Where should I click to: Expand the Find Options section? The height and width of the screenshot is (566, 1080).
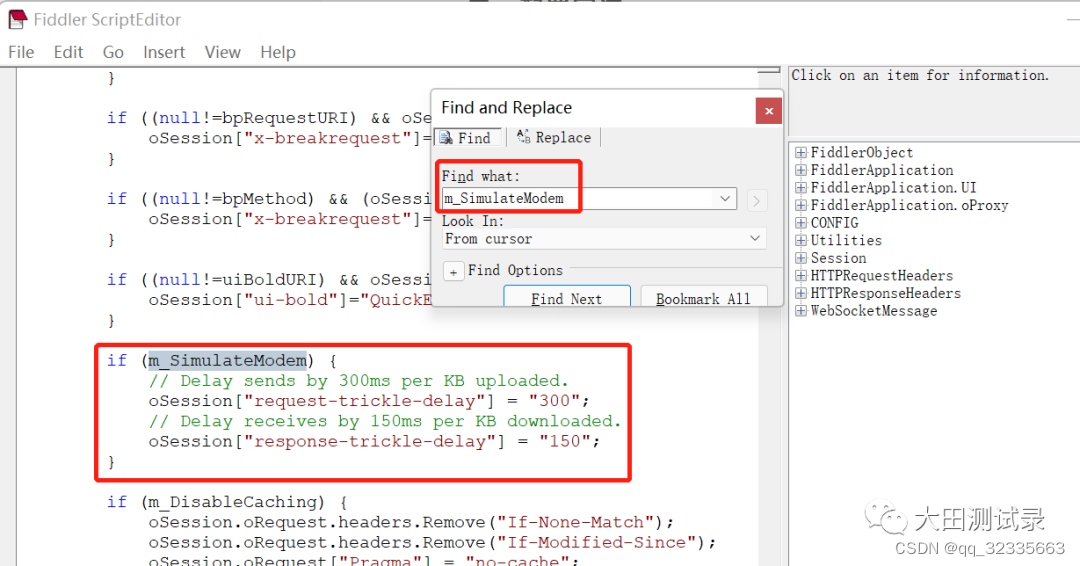click(x=453, y=272)
